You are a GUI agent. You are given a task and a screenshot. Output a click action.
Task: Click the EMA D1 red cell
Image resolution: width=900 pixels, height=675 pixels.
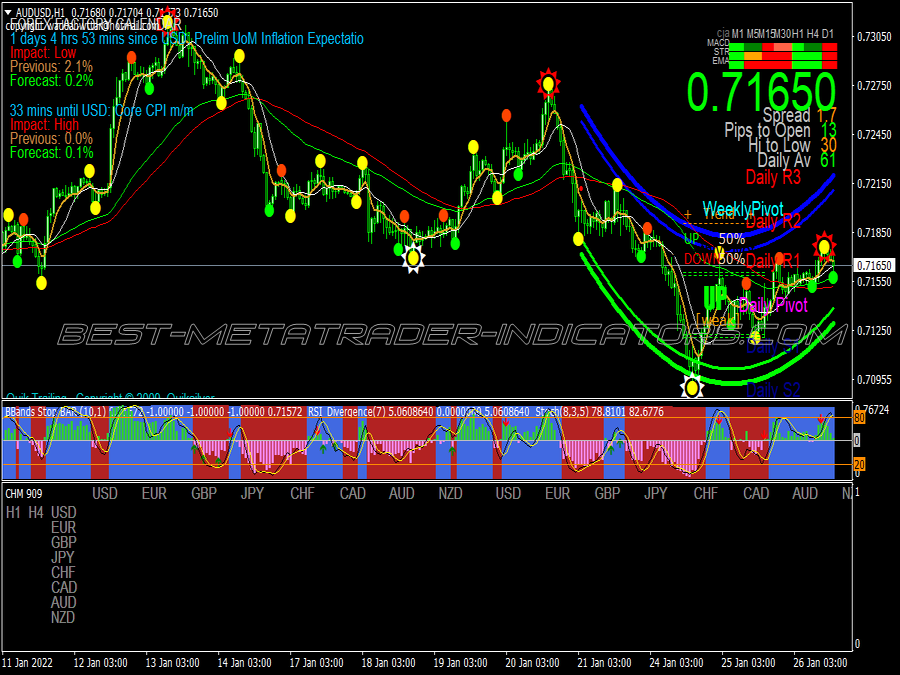pos(829,65)
